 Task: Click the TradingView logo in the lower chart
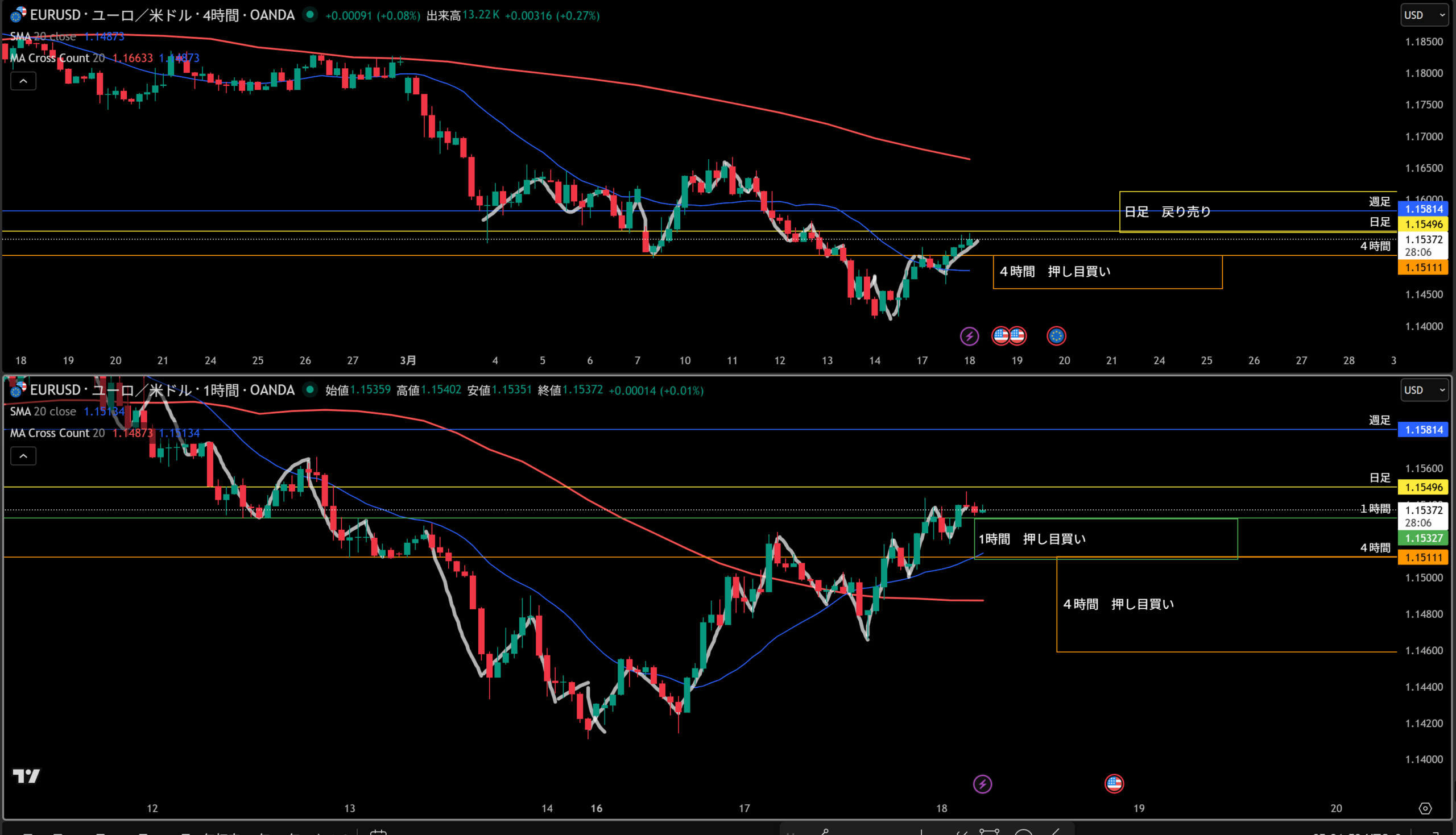[26, 776]
